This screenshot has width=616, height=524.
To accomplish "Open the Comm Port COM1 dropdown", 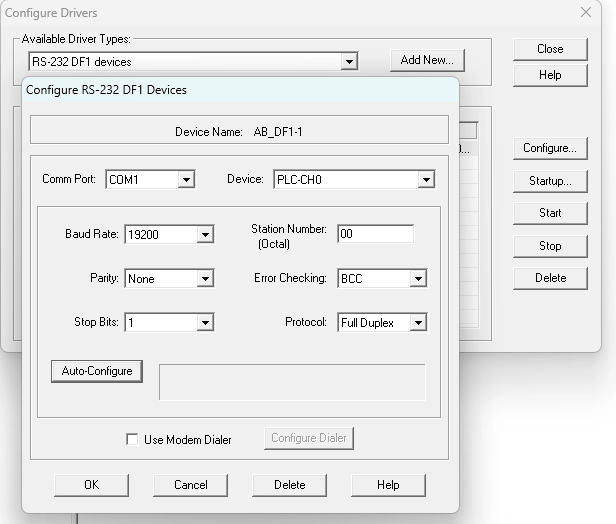I will coord(150,180).
